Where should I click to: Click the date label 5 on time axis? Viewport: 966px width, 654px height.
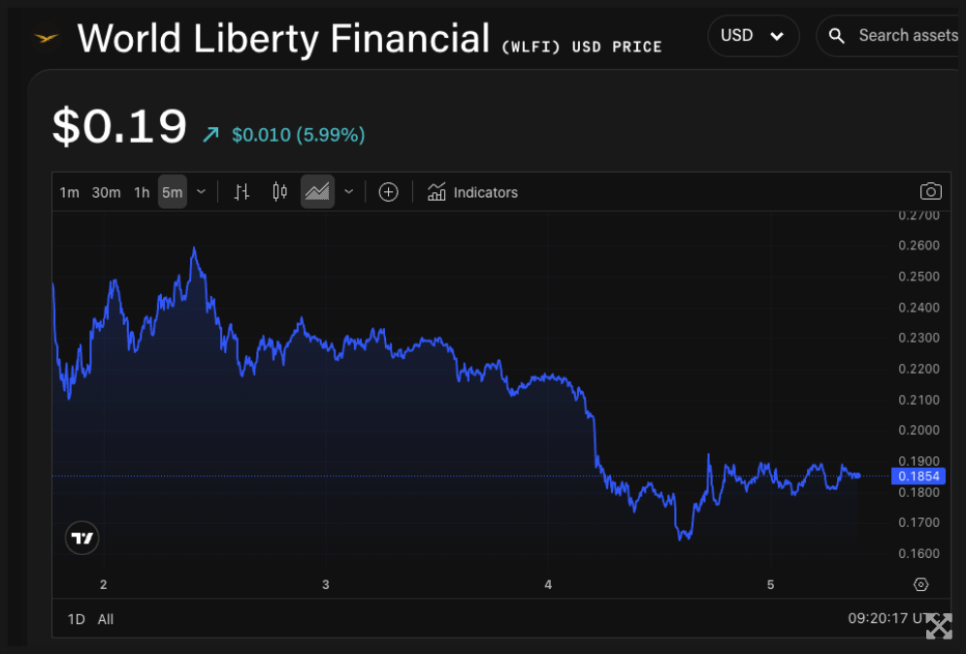coord(770,584)
